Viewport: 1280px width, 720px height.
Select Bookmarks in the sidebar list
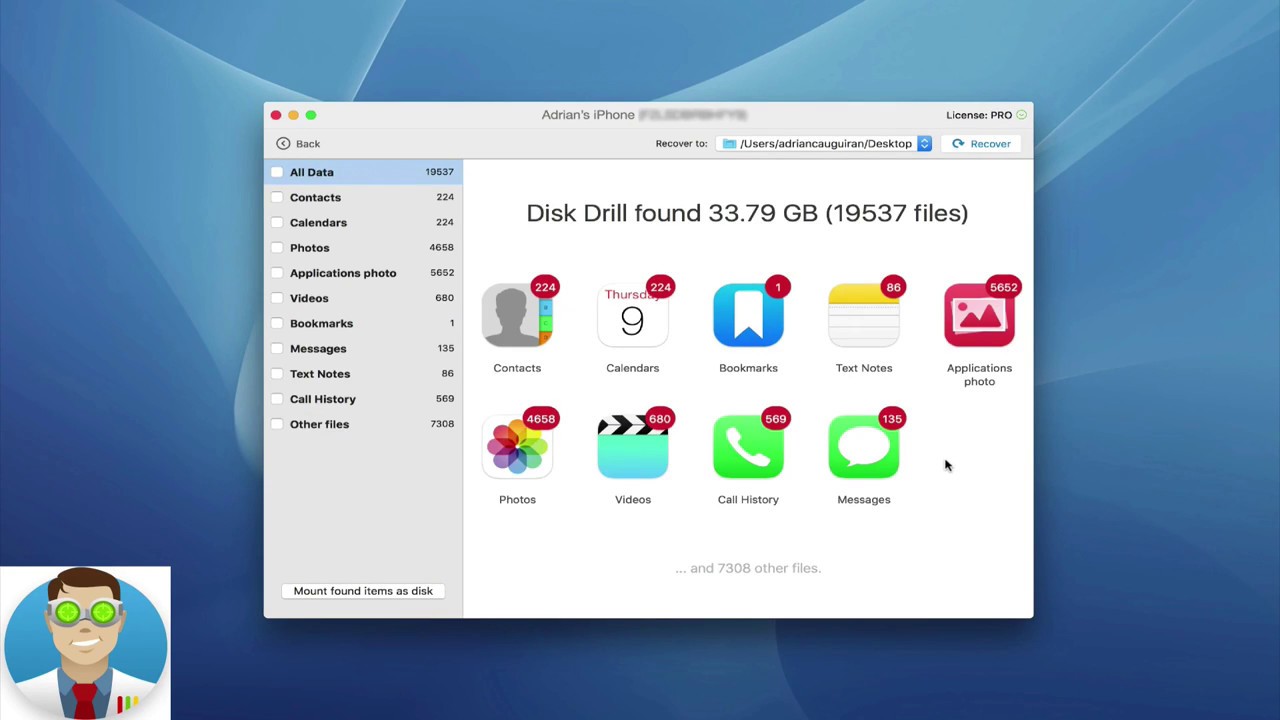tap(362, 323)
